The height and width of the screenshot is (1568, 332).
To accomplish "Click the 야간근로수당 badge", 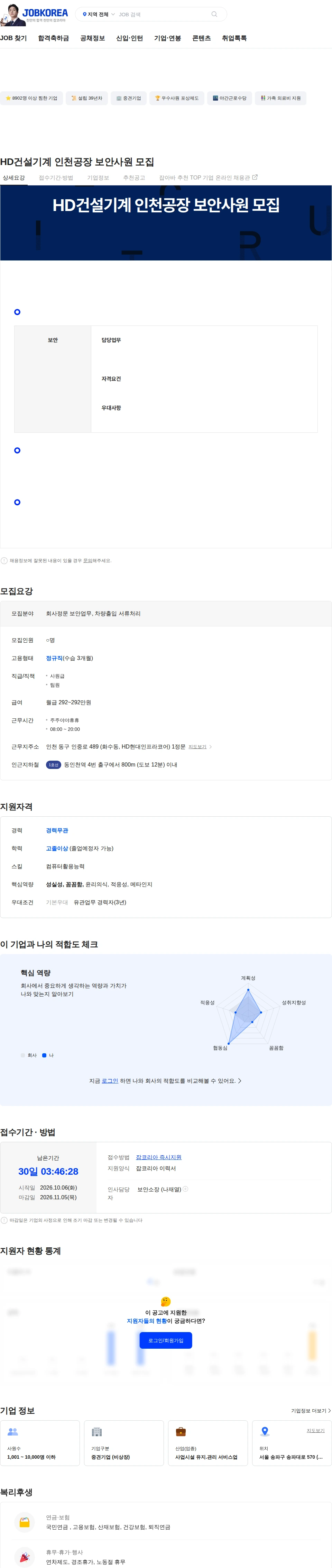I will point(230,98).
